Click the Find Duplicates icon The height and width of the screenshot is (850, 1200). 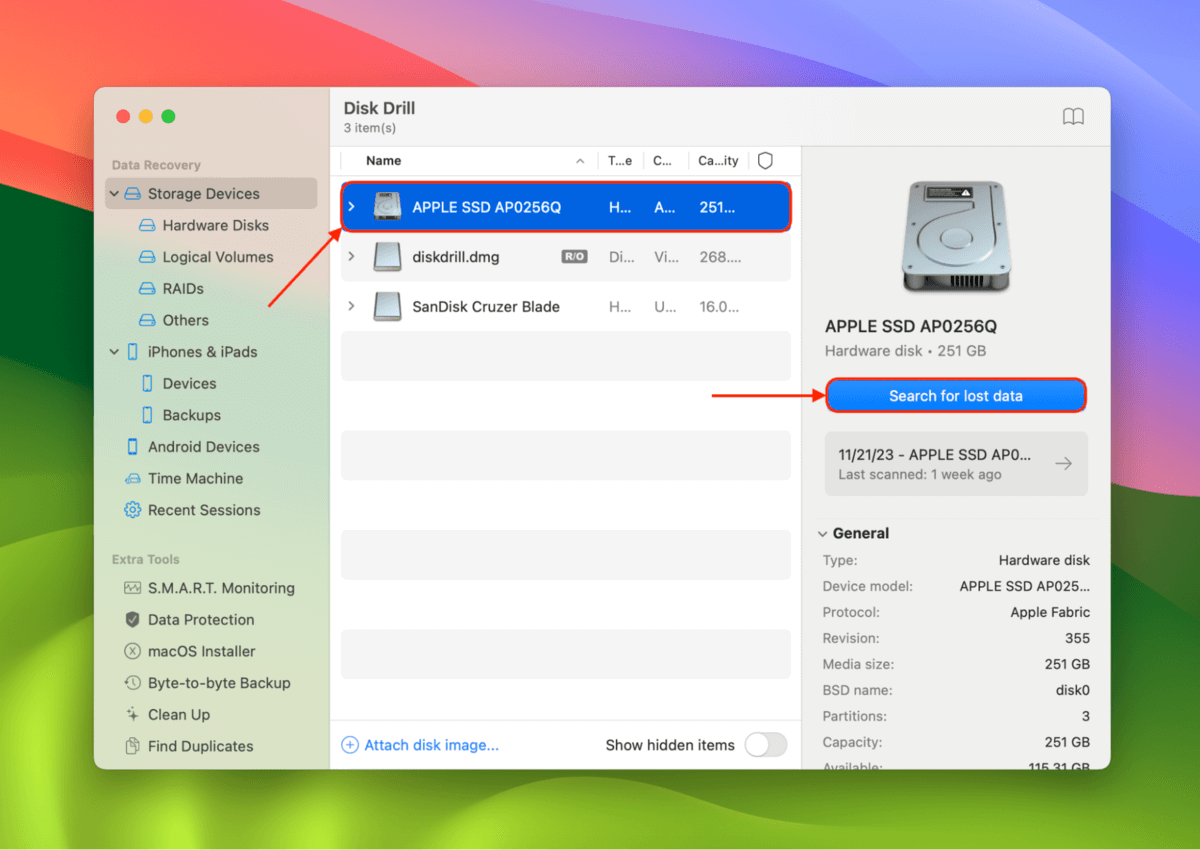click(133, 746)
